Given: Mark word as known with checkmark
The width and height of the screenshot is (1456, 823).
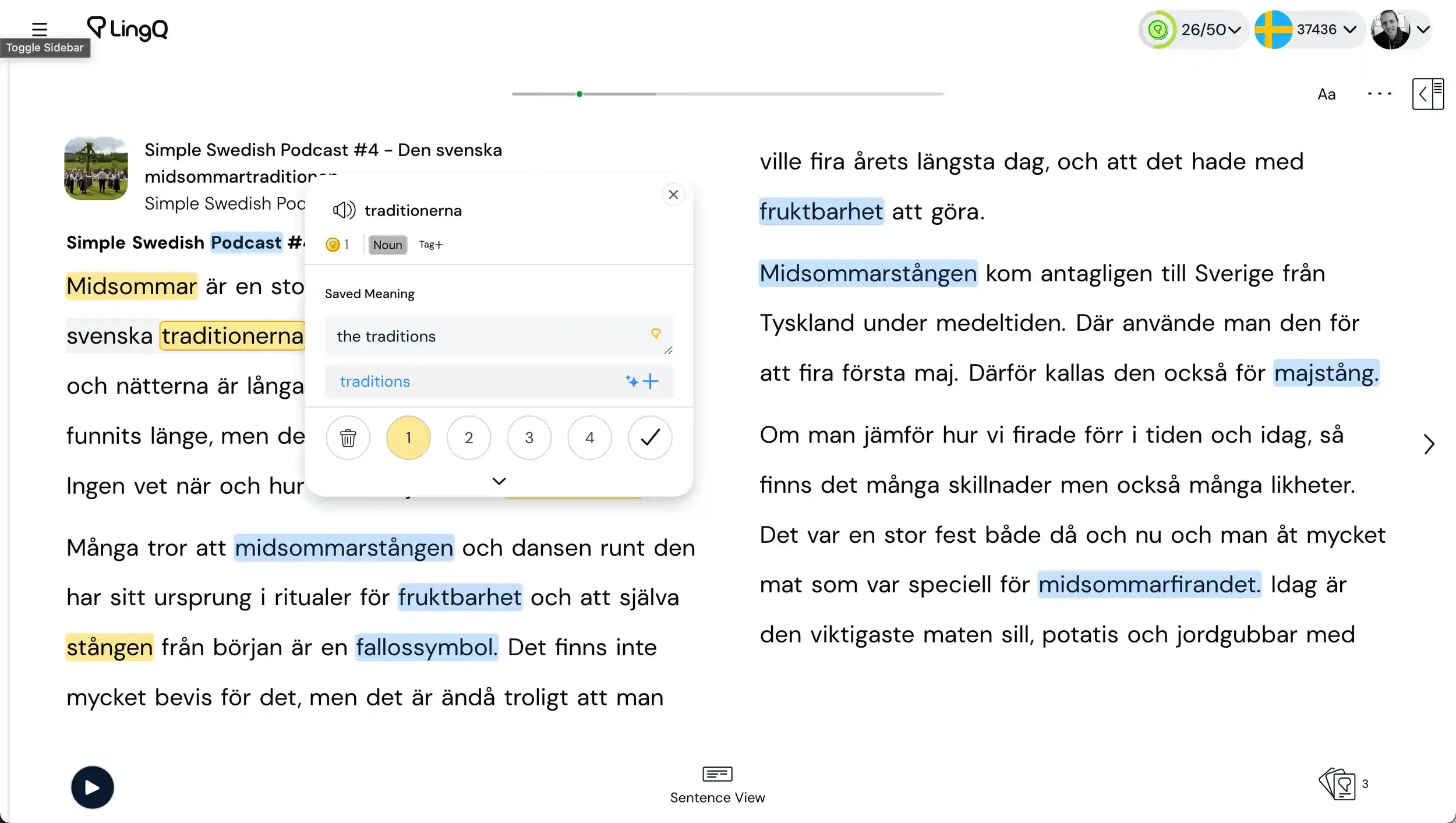Looking at the screenshot, I should point(650,437).
